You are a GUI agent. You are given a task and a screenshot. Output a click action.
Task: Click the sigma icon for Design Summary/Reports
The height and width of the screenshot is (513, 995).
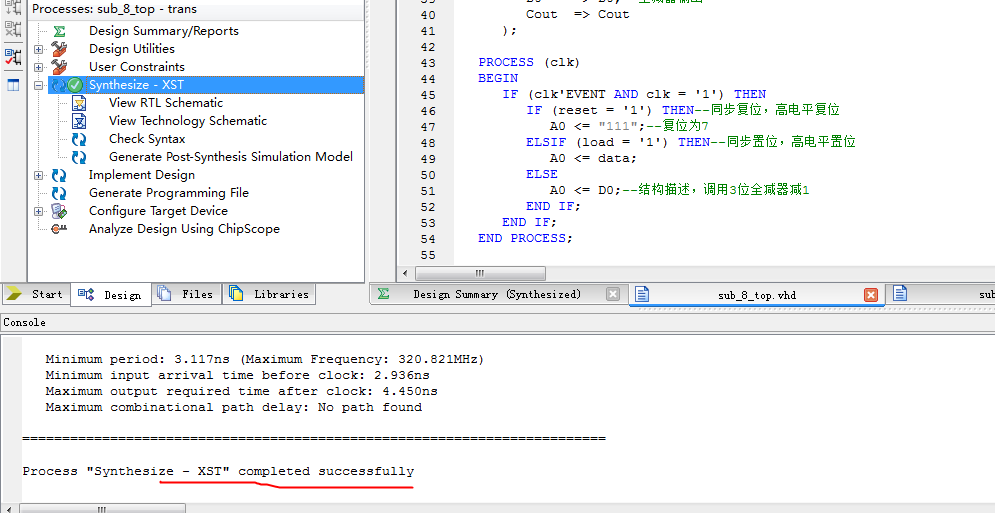pyautogui.click(x=59, y=31)
